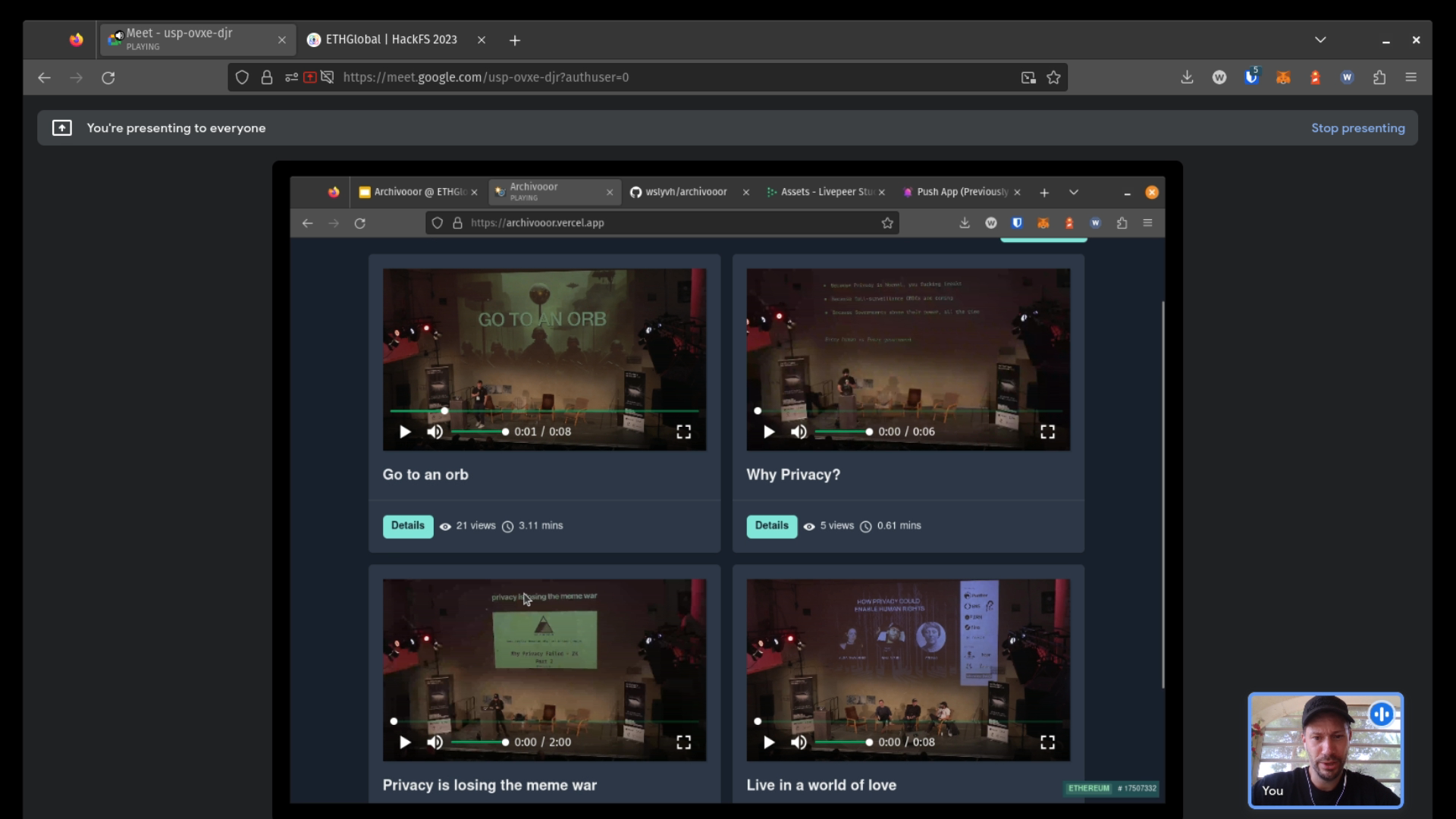The width and height of the screenshot is (1456, 819).
Task: Mute the Why Privacy? video
Action: pos(799,431)
